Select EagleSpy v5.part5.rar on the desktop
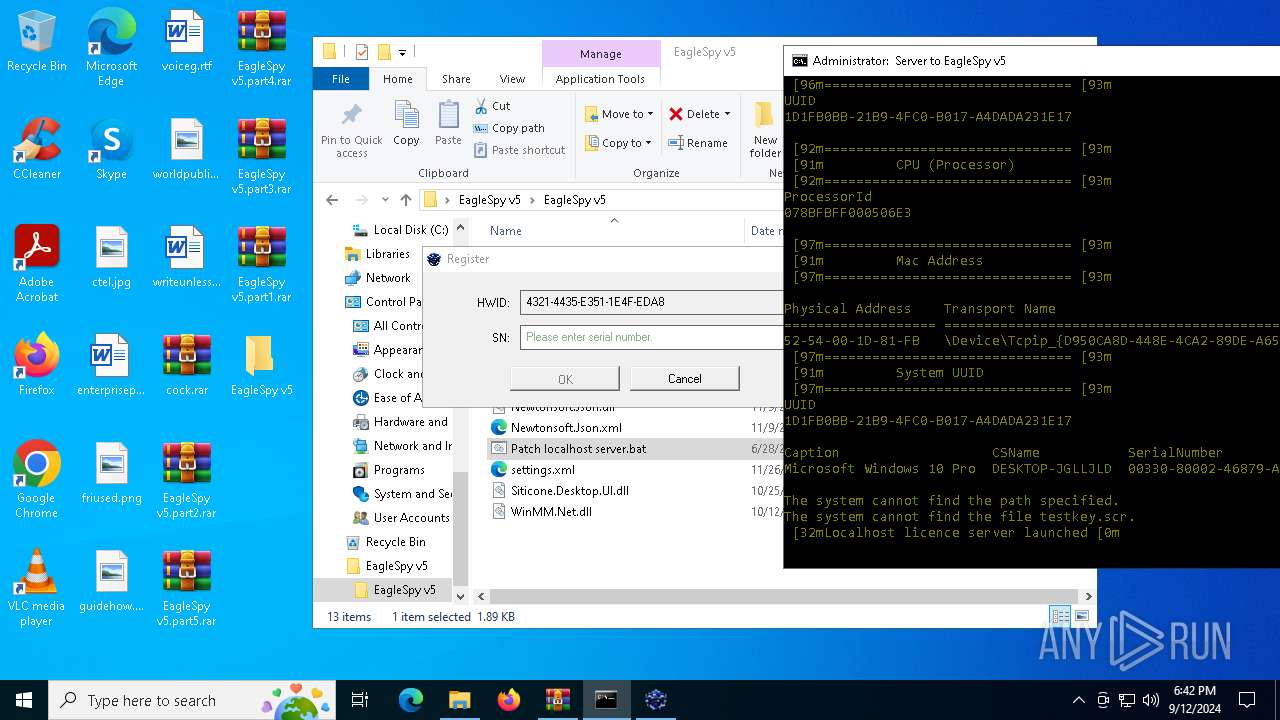The height and width of the screenshot is (720, 1280). [186, 588]
